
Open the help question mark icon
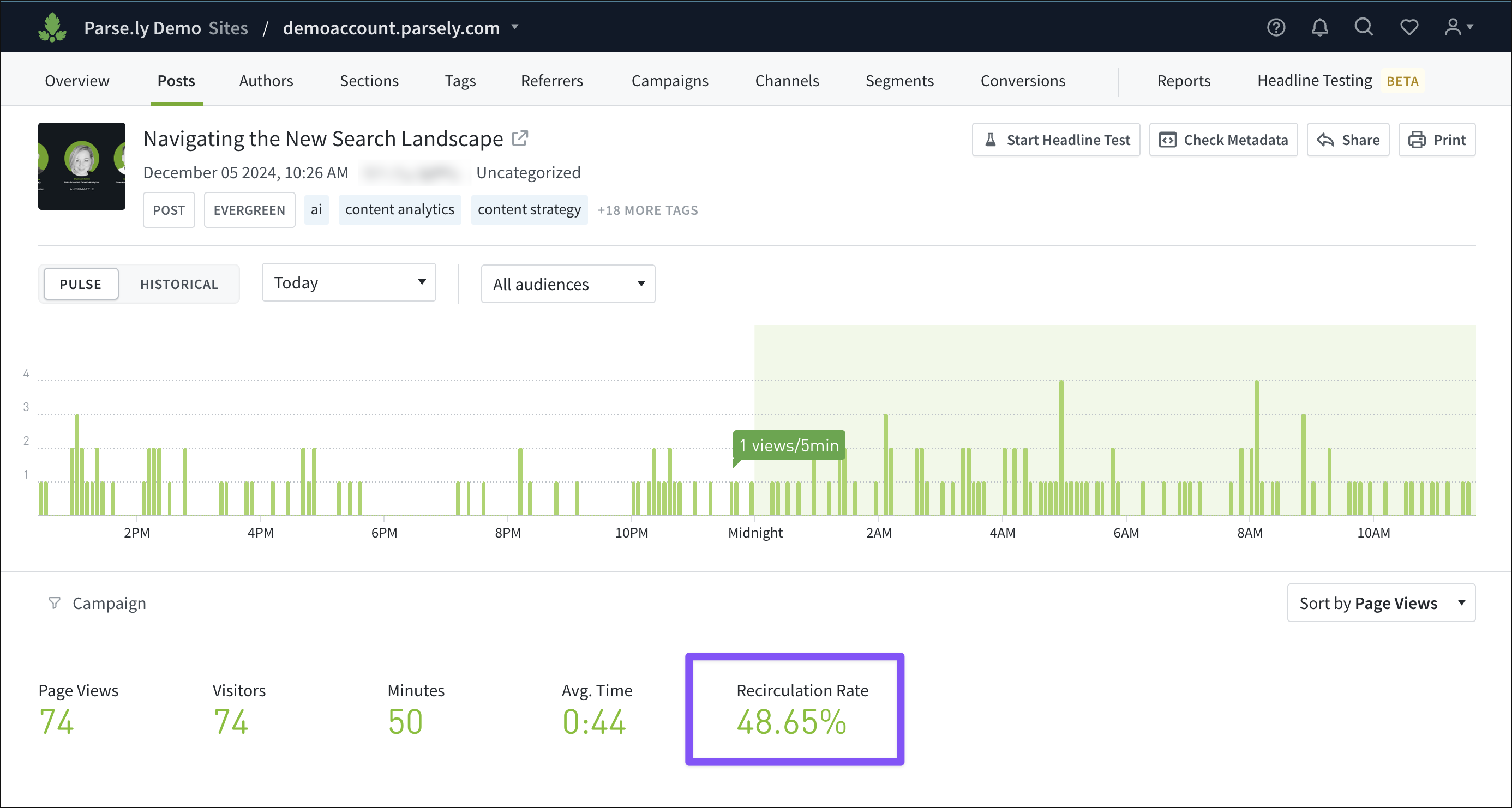1275,27
